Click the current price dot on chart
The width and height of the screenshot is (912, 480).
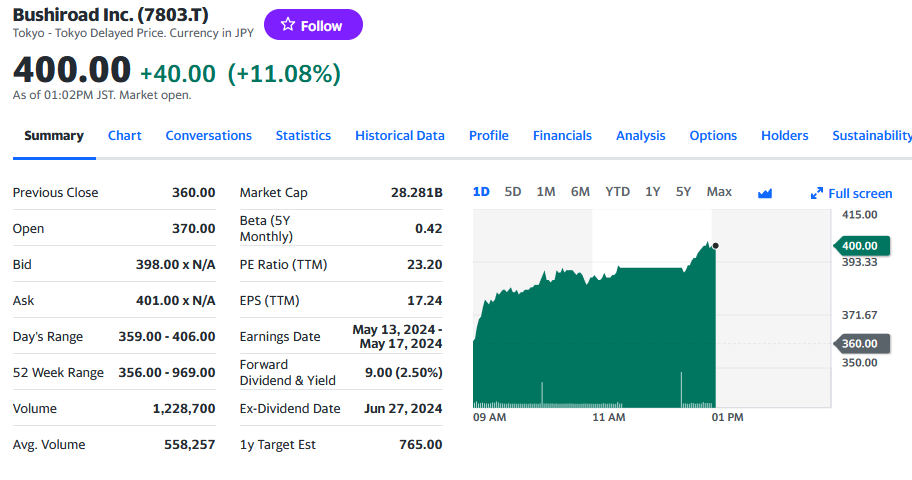click(715, 246)
